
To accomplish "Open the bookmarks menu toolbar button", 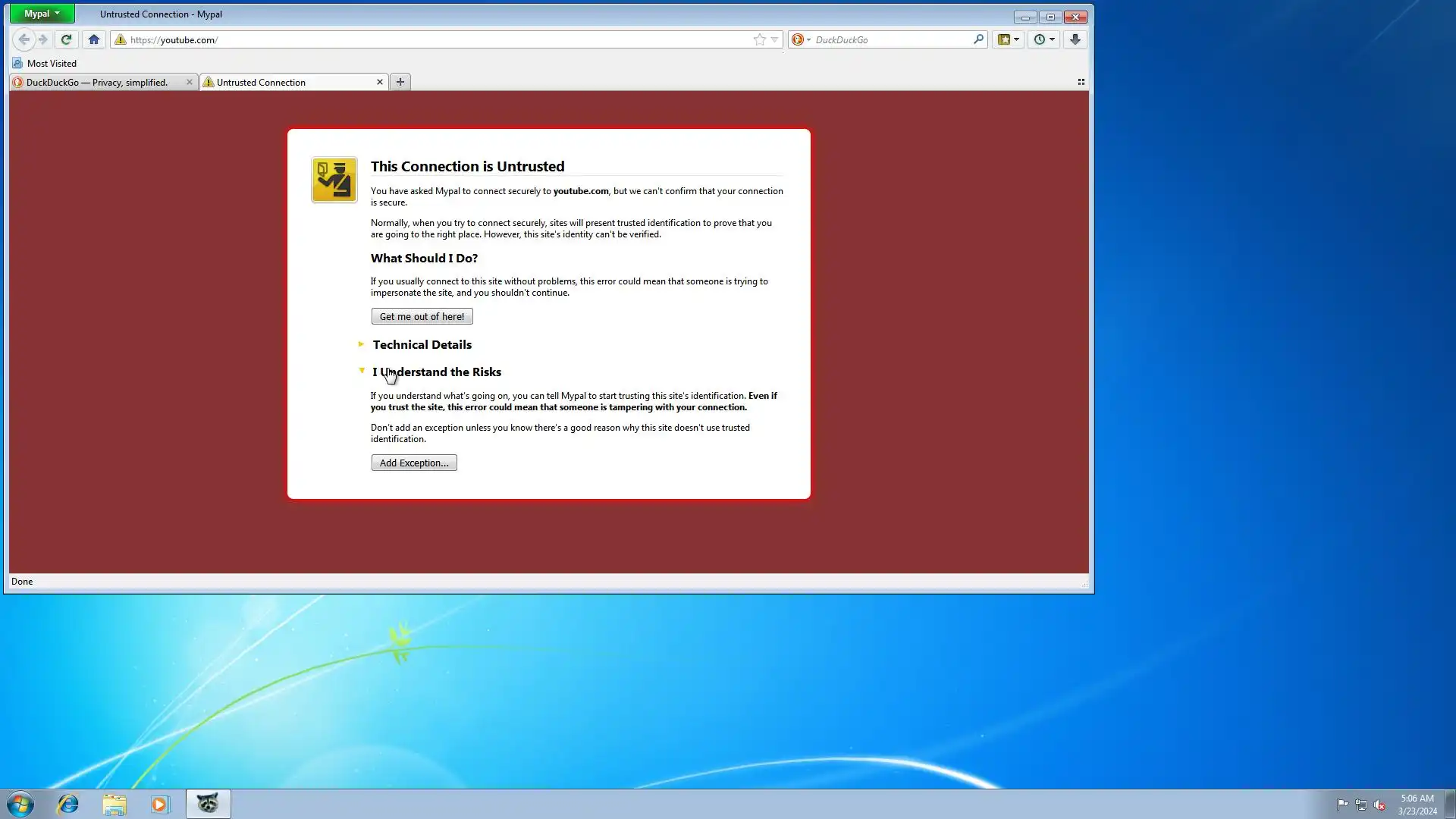I will click(1008, 39).
